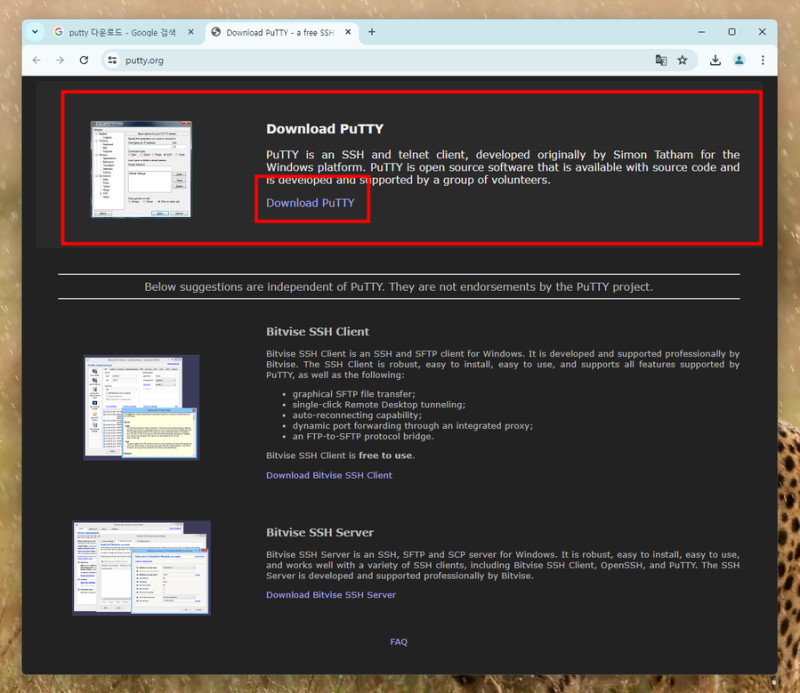The width and height of the screenshot is (800, 693).
Task: Close the Download PuTTY tab
Action: pyautogui.click(x=348, y=32)
